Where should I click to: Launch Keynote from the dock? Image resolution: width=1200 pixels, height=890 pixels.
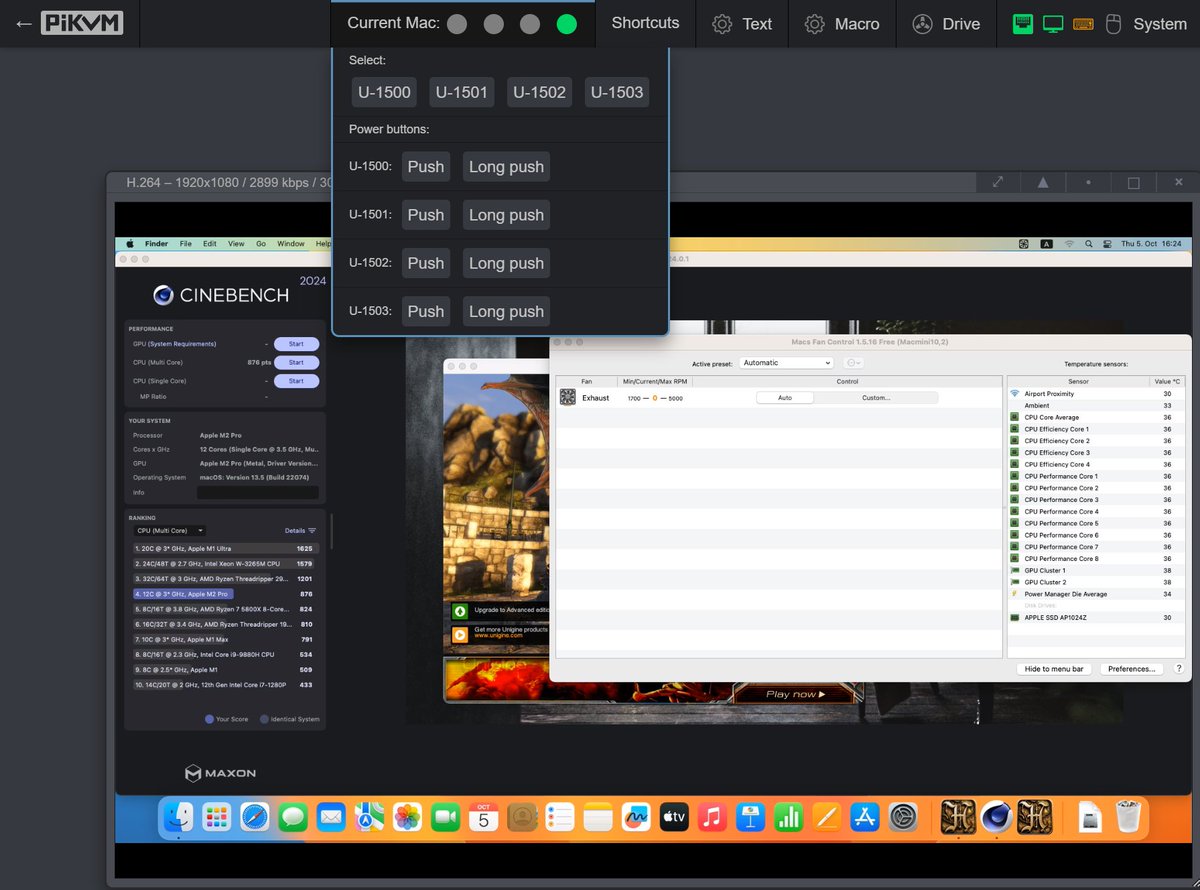coord(750,817)
